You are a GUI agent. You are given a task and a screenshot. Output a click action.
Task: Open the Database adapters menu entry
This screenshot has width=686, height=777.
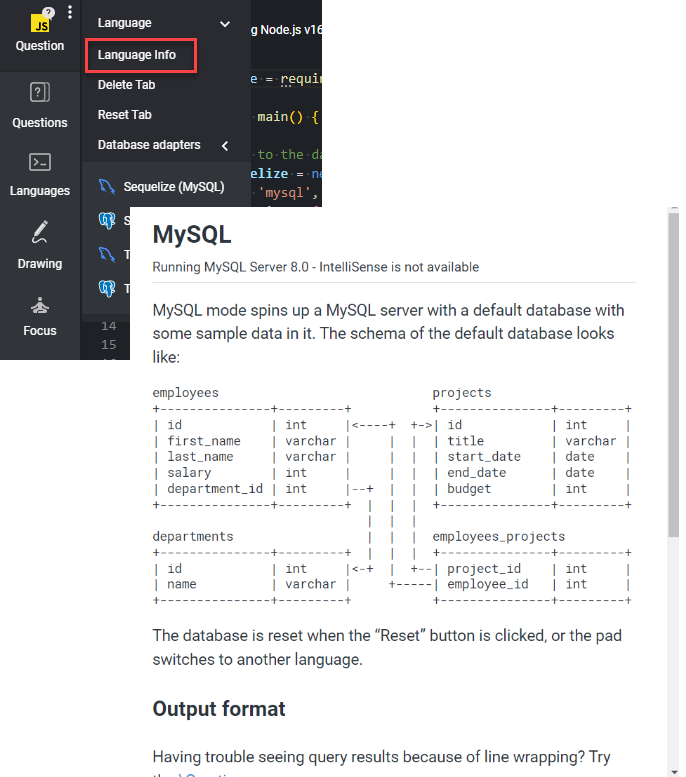pos(149,145)
